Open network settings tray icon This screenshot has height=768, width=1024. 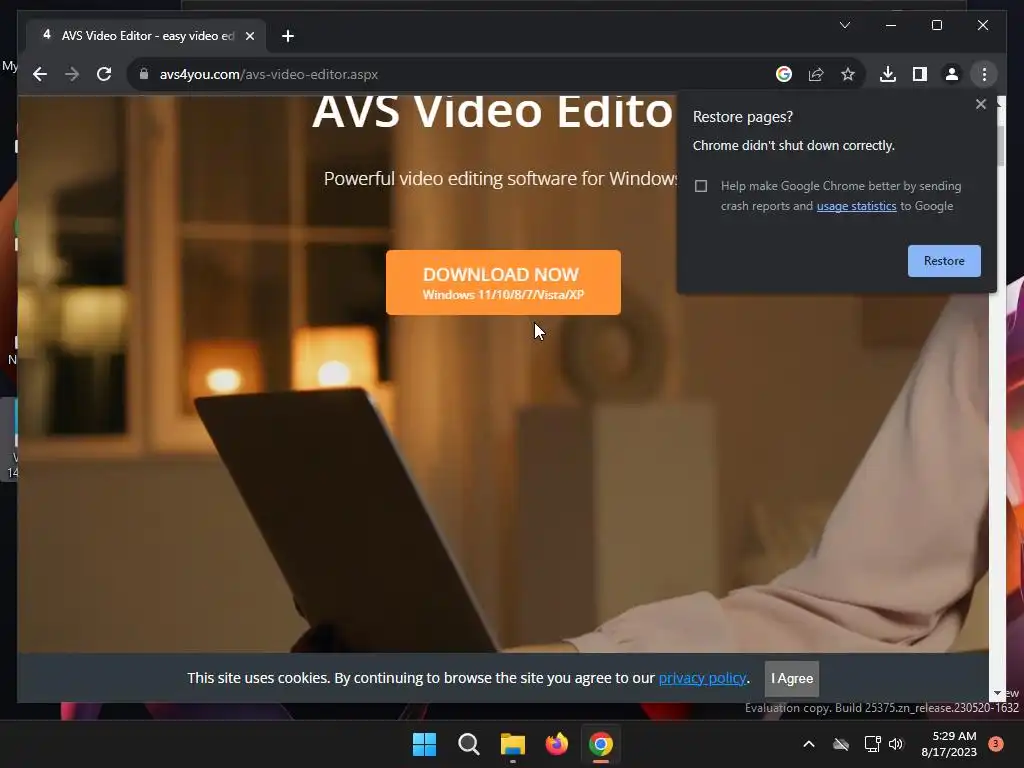pos(872,744)
